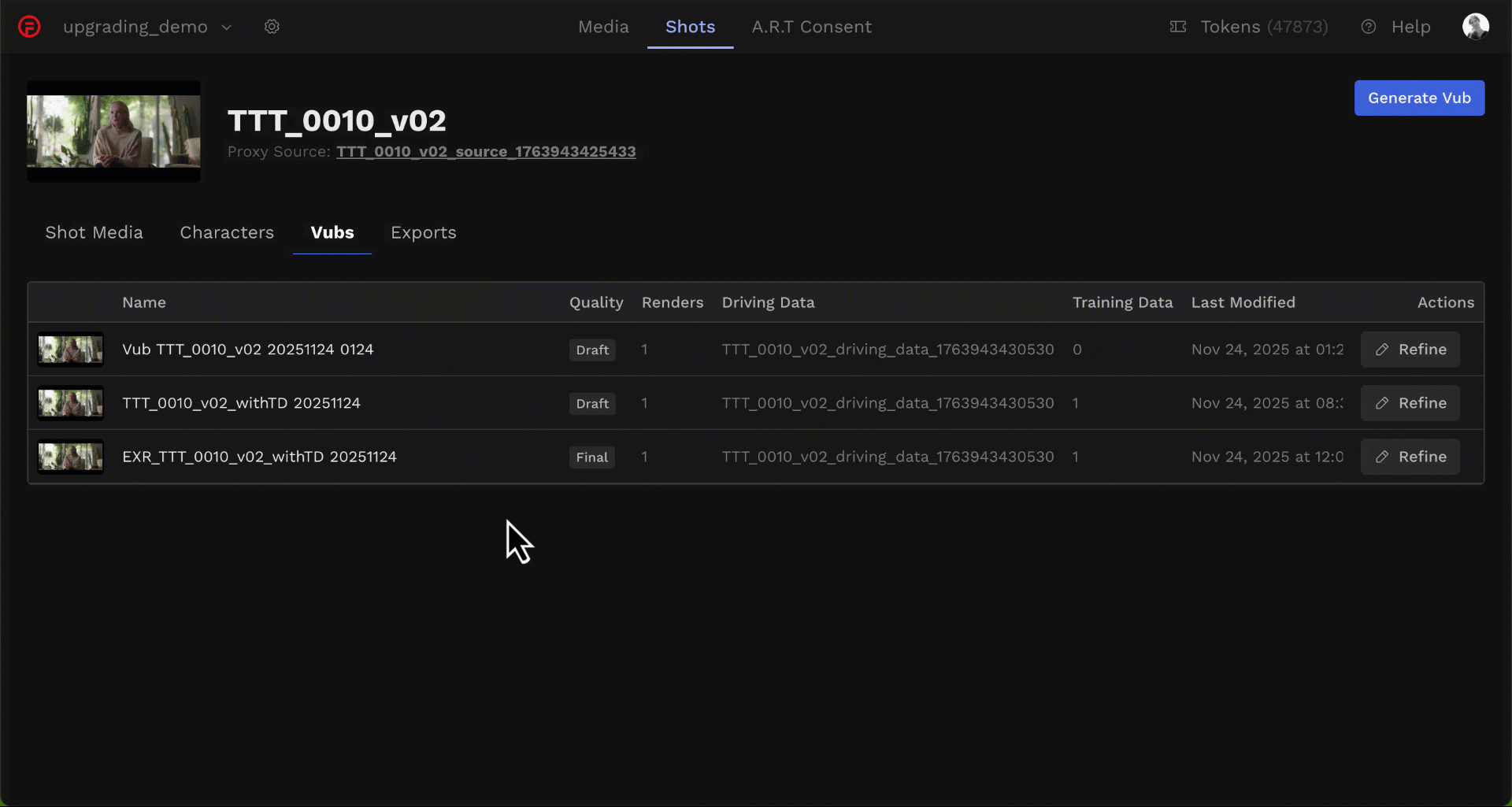1512x807 pixels.
Task: Open the TTT_0010_v02_source proxy source link
Action: 485,152
